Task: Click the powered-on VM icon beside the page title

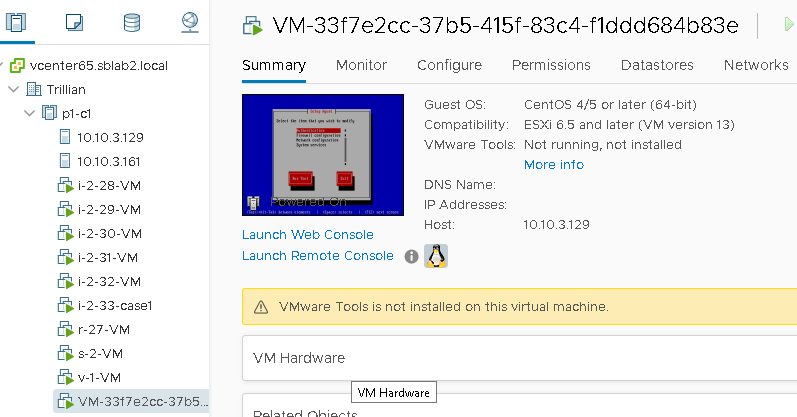Action: tap(253, 25)
